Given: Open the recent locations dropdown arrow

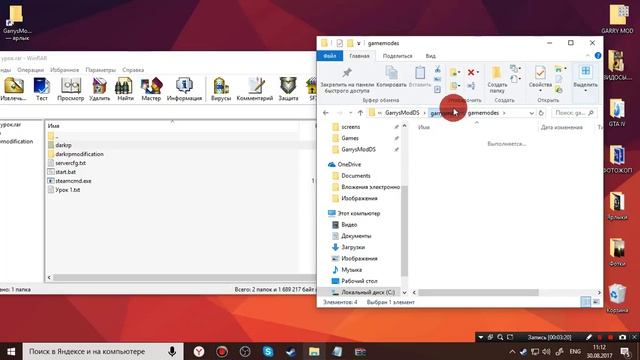Looking at the screenshot, I should click(350, 113).
